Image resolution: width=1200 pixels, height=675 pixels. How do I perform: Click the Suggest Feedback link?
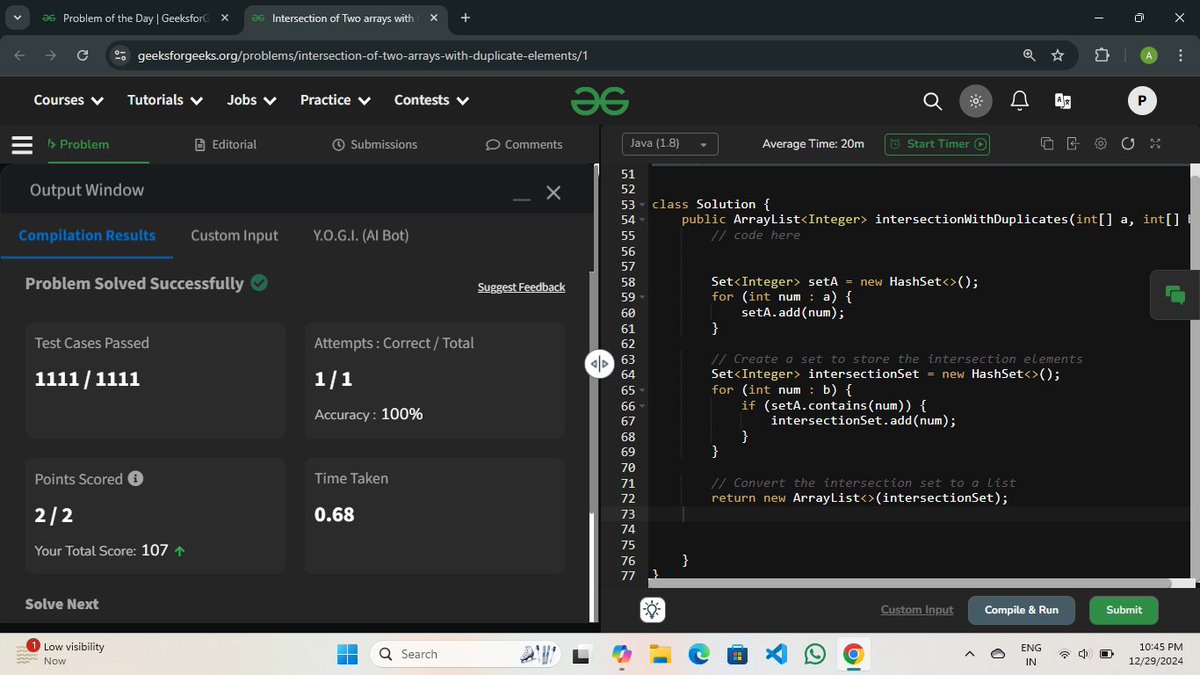[x=521, y=287]
